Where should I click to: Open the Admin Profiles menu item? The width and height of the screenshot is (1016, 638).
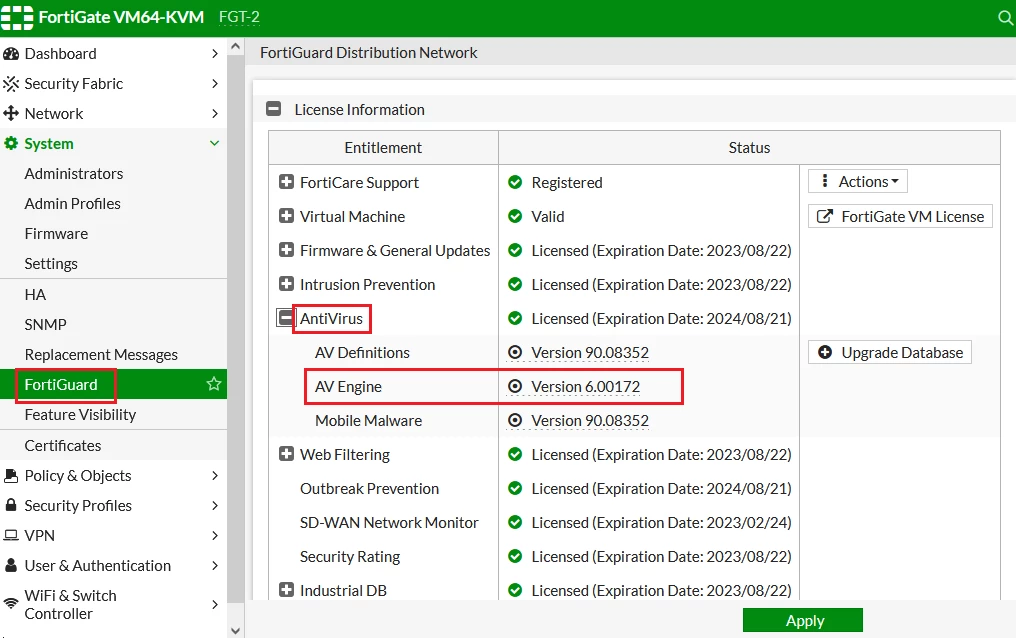[73, 203]
